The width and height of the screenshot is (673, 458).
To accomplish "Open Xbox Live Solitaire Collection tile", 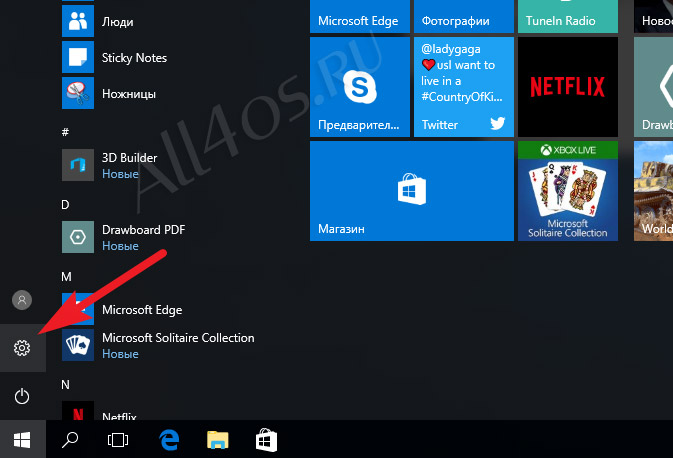I will click(568, 191).
